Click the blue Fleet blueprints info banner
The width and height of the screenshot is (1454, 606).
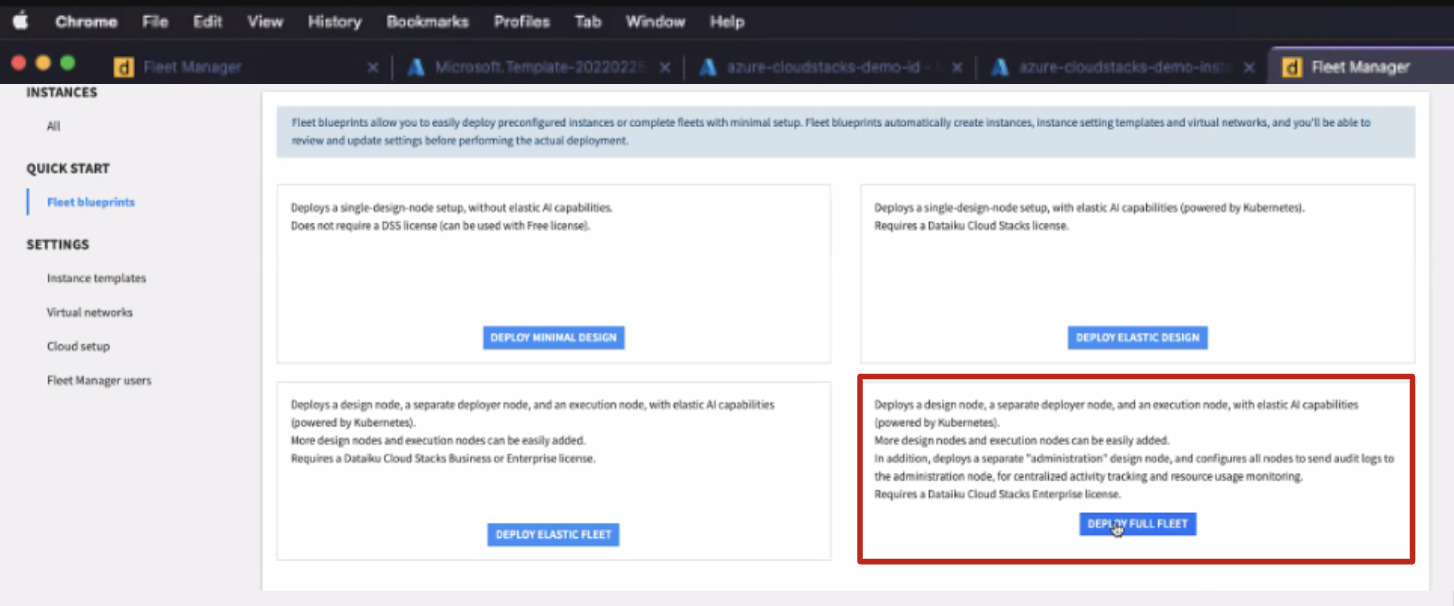coord(846,132)
